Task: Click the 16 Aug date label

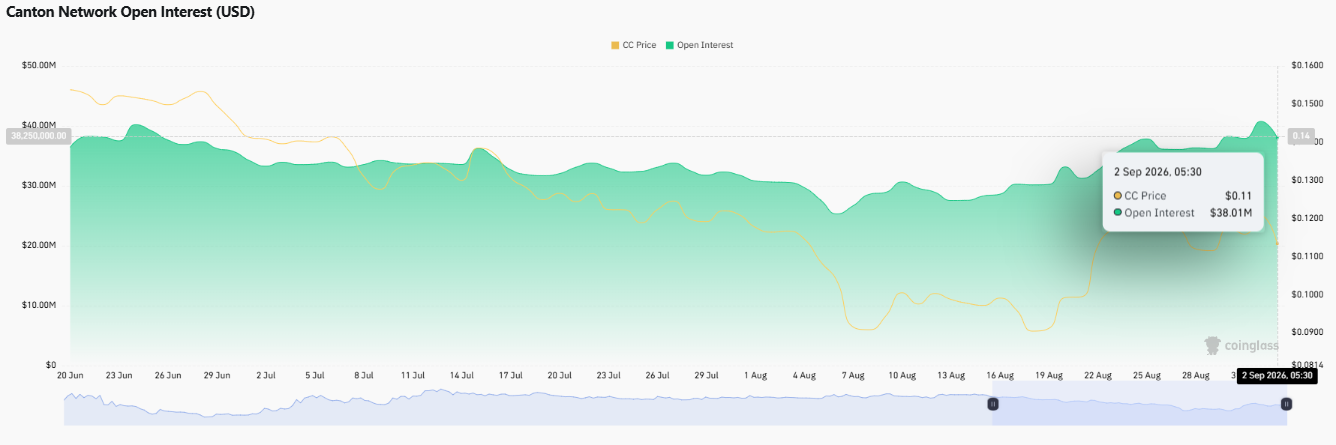Action: click(1001, 375)
